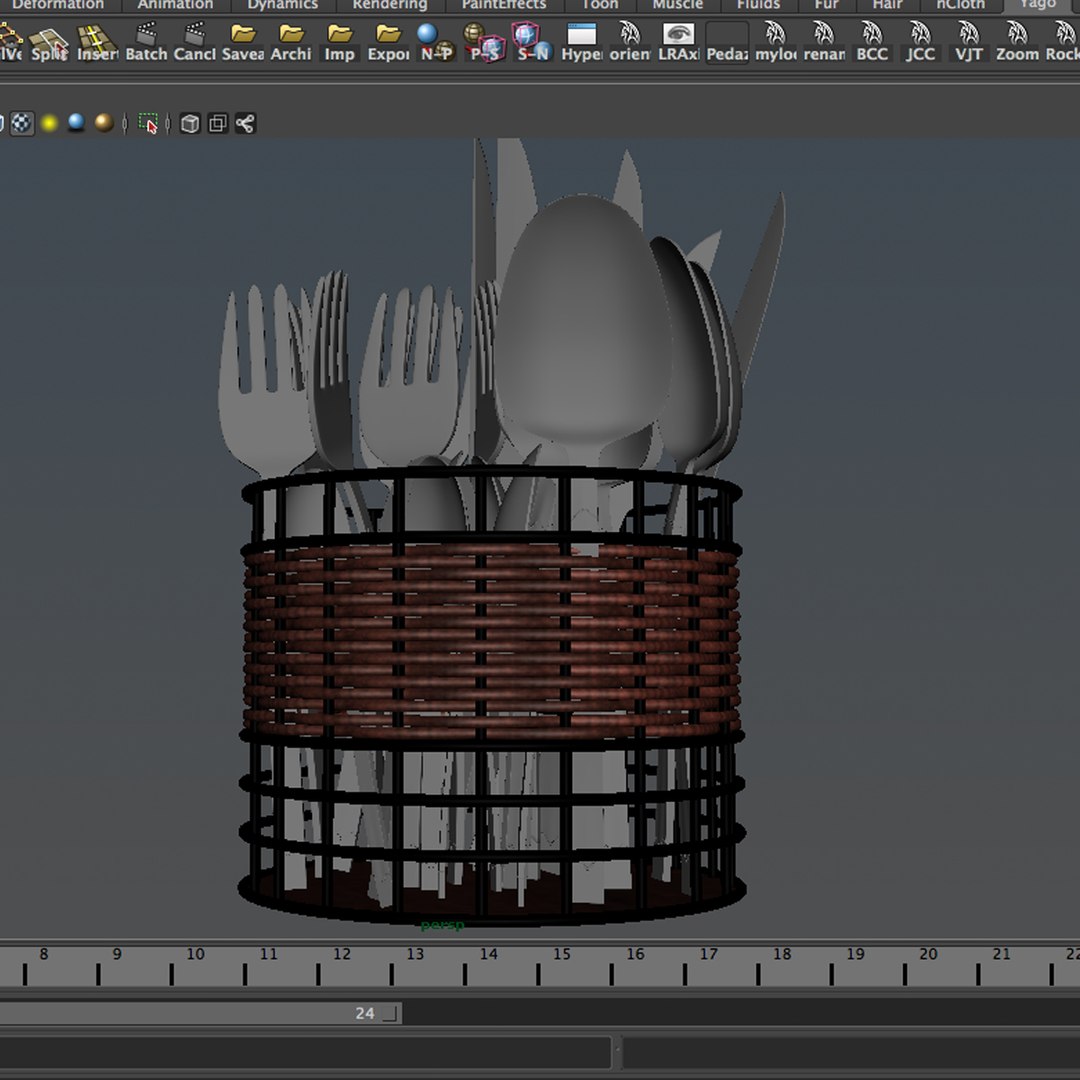Click the Archi folder shelf icon
This screenshot has height=1080, width=1080.
pyautogui.click(x=291, y=41)
